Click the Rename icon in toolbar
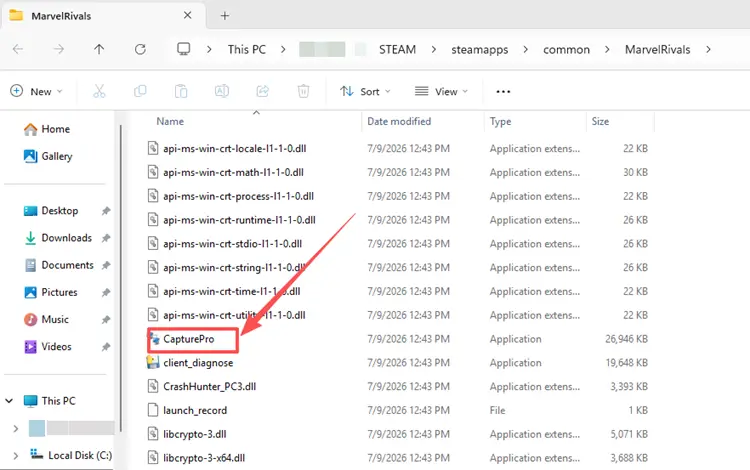Screen dimensions: 750x470 (222, 91)
